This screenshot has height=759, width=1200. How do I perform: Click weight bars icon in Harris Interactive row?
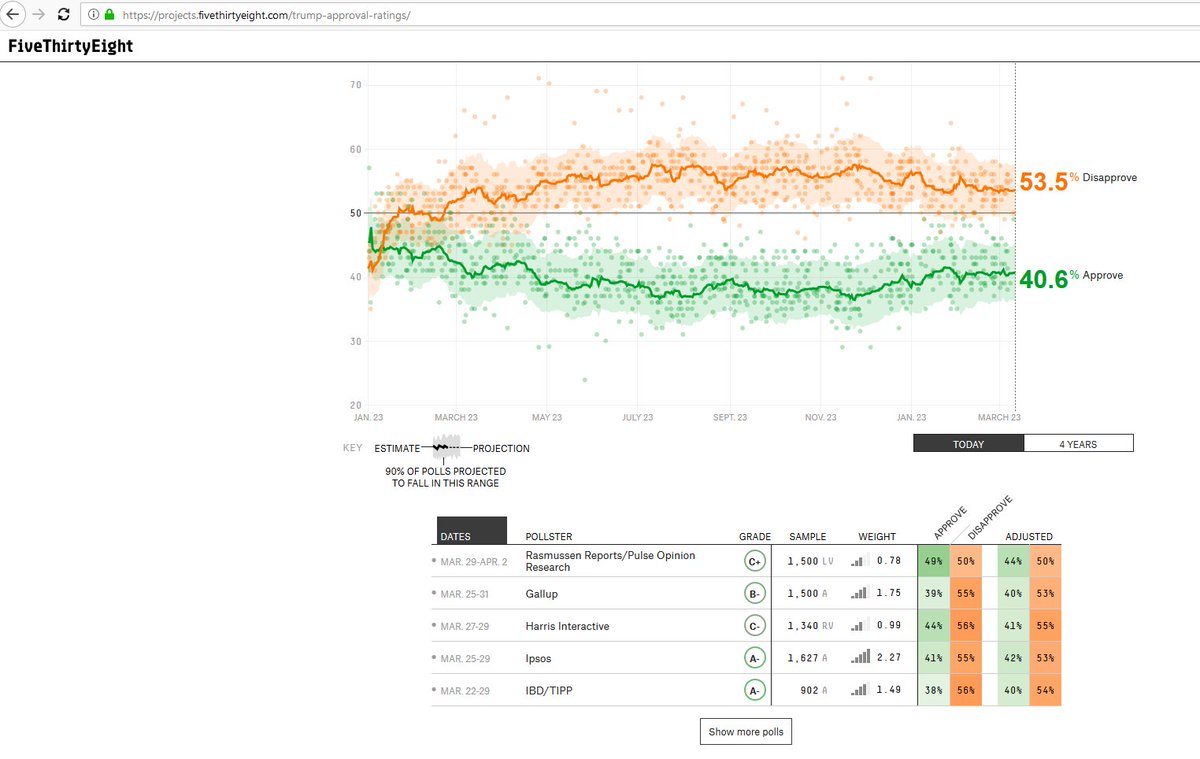[x=858, y=626]
